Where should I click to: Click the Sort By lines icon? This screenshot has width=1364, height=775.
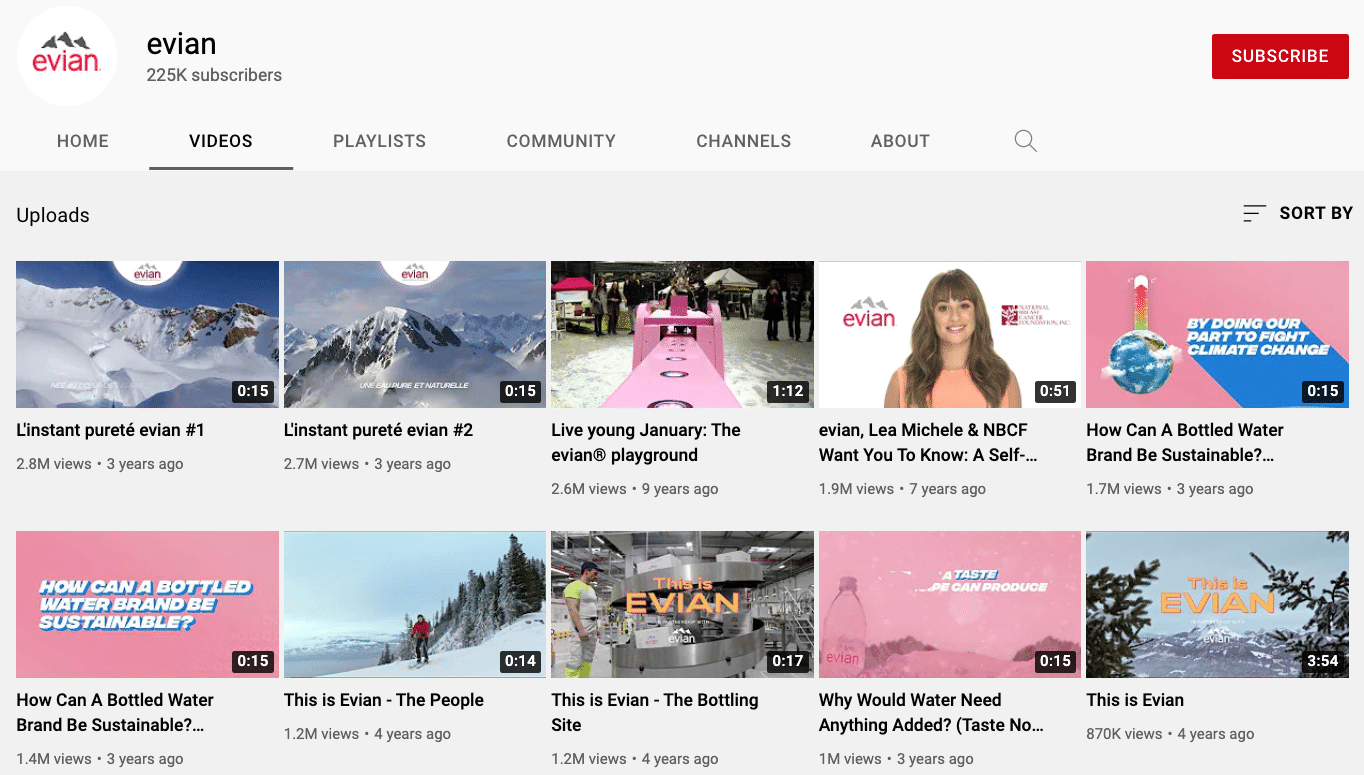pyautogui.click(x=1254, y=213)
